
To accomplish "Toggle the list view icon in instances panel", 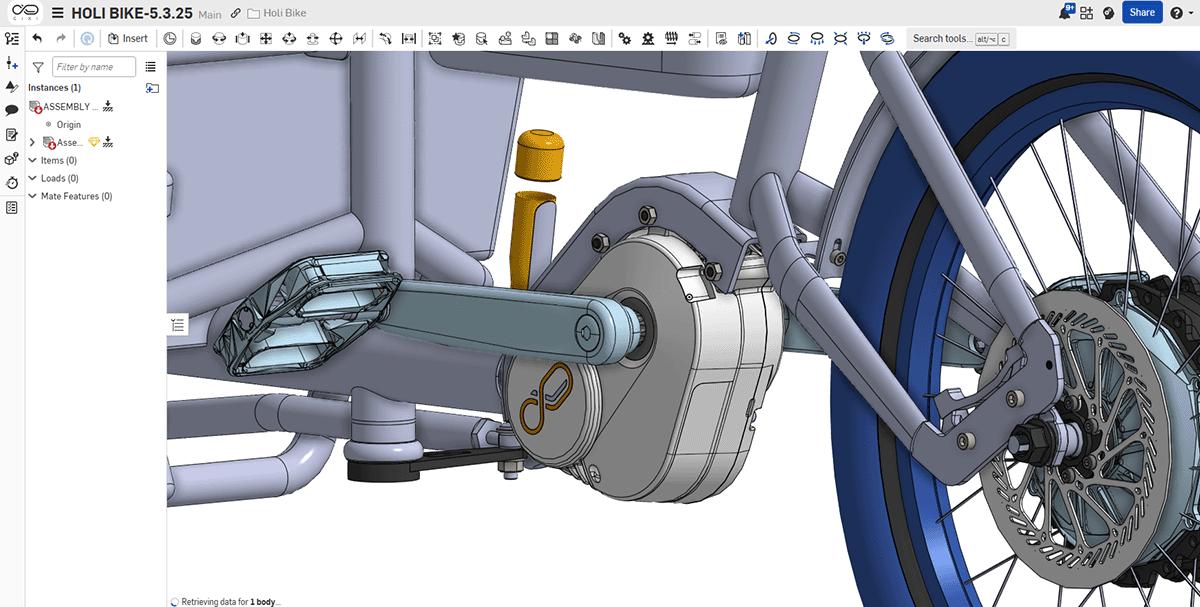I will click(150, 66).
